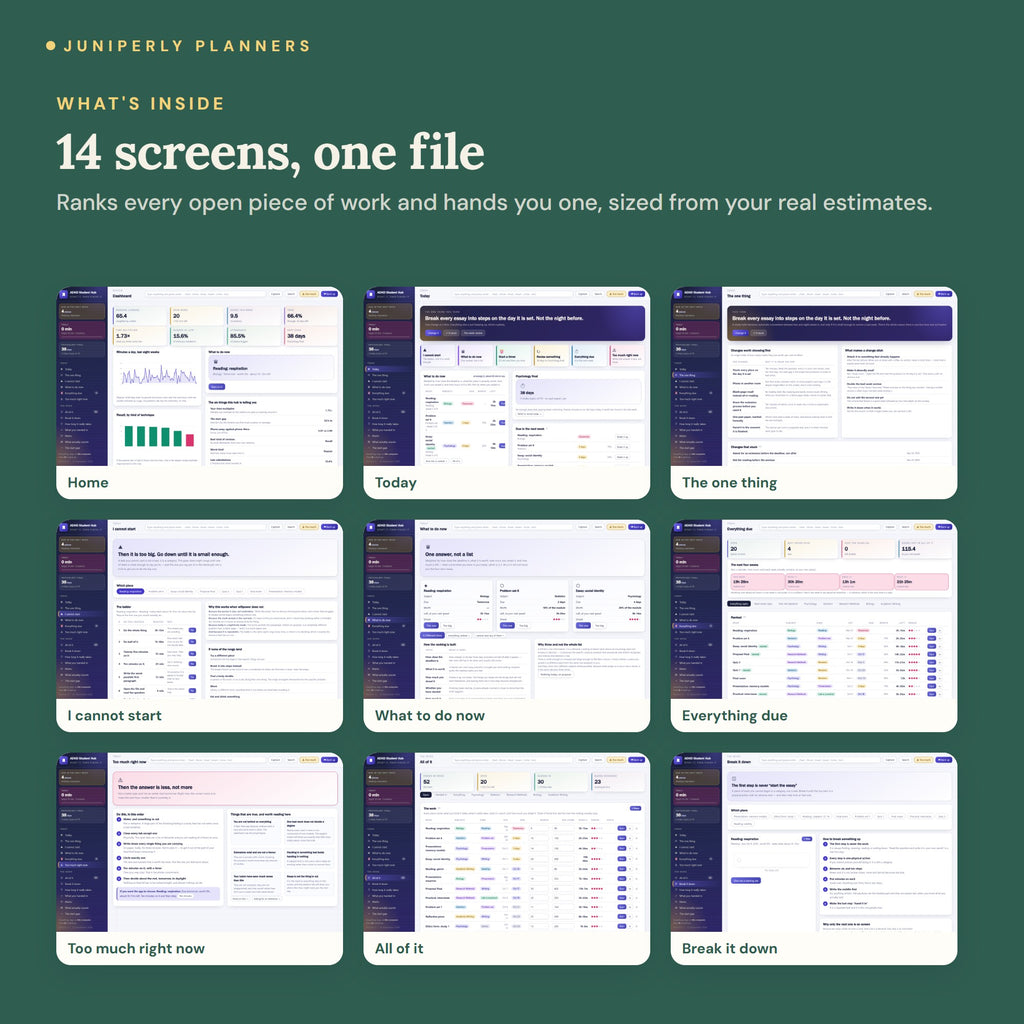This screenshot has height=1024, width=1024.
Task: Click 'Then it is too big' banner heading
Action: click(x=173, y=554)
